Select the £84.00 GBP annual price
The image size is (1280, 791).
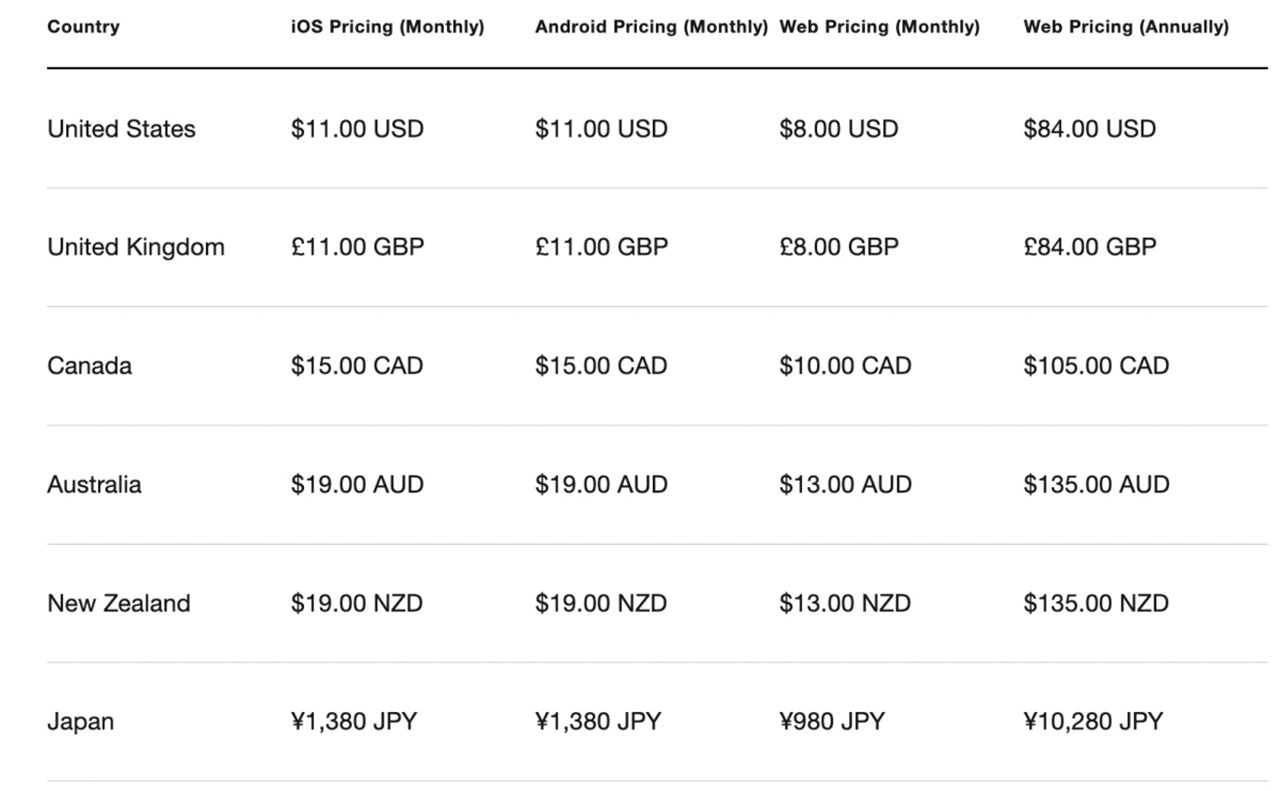(1089, 247)
